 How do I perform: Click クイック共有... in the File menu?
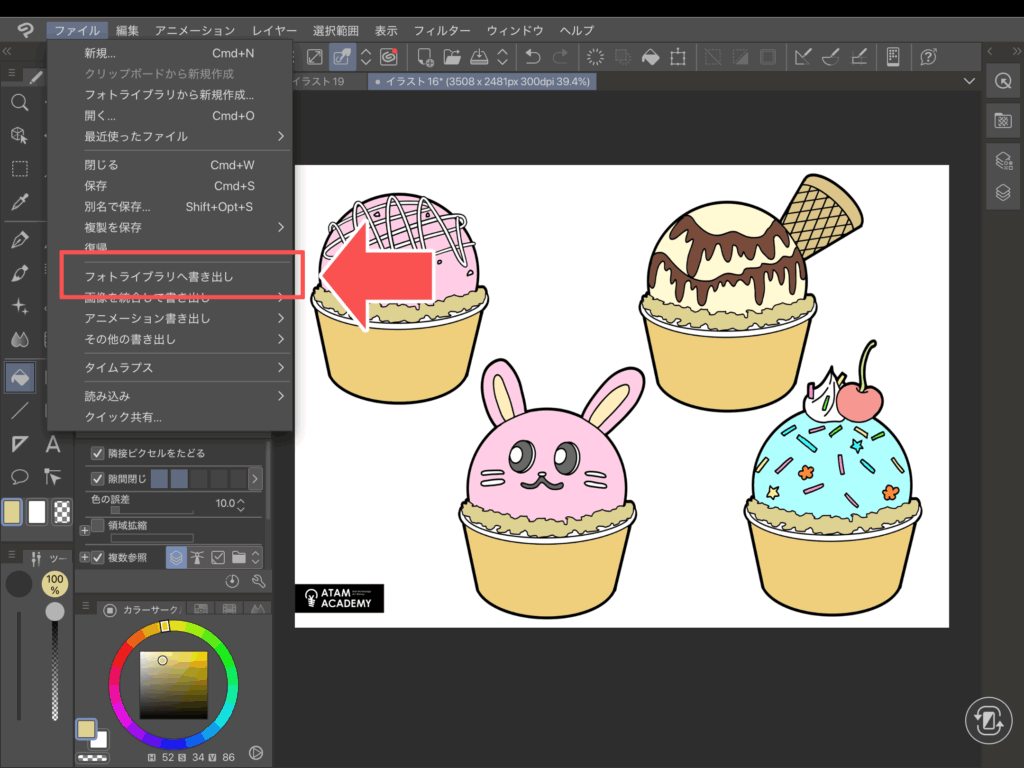click(123, 417)
